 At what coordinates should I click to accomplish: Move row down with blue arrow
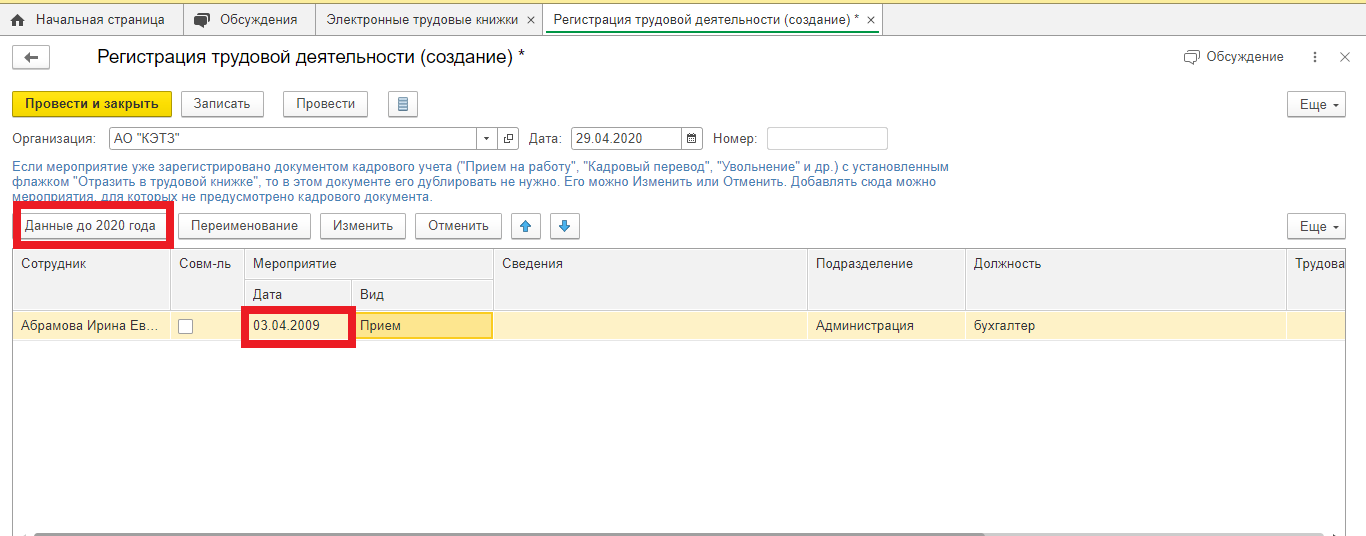[564, 226]
